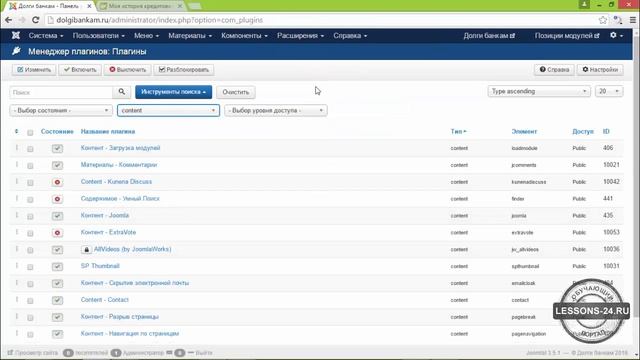
Task: Expand the Инструменты поиска button
Action: click(173, 92)
